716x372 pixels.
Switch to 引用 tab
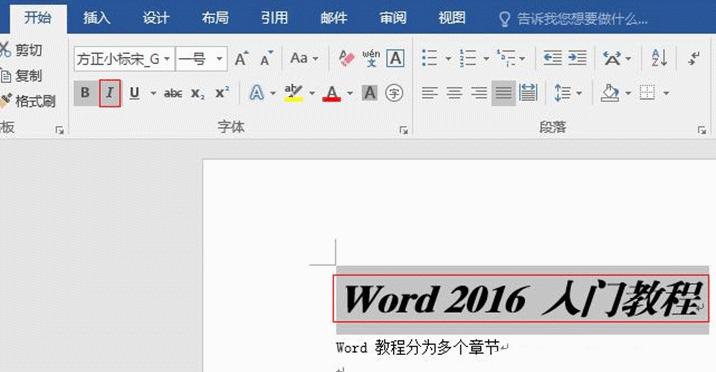pos(274,18)
